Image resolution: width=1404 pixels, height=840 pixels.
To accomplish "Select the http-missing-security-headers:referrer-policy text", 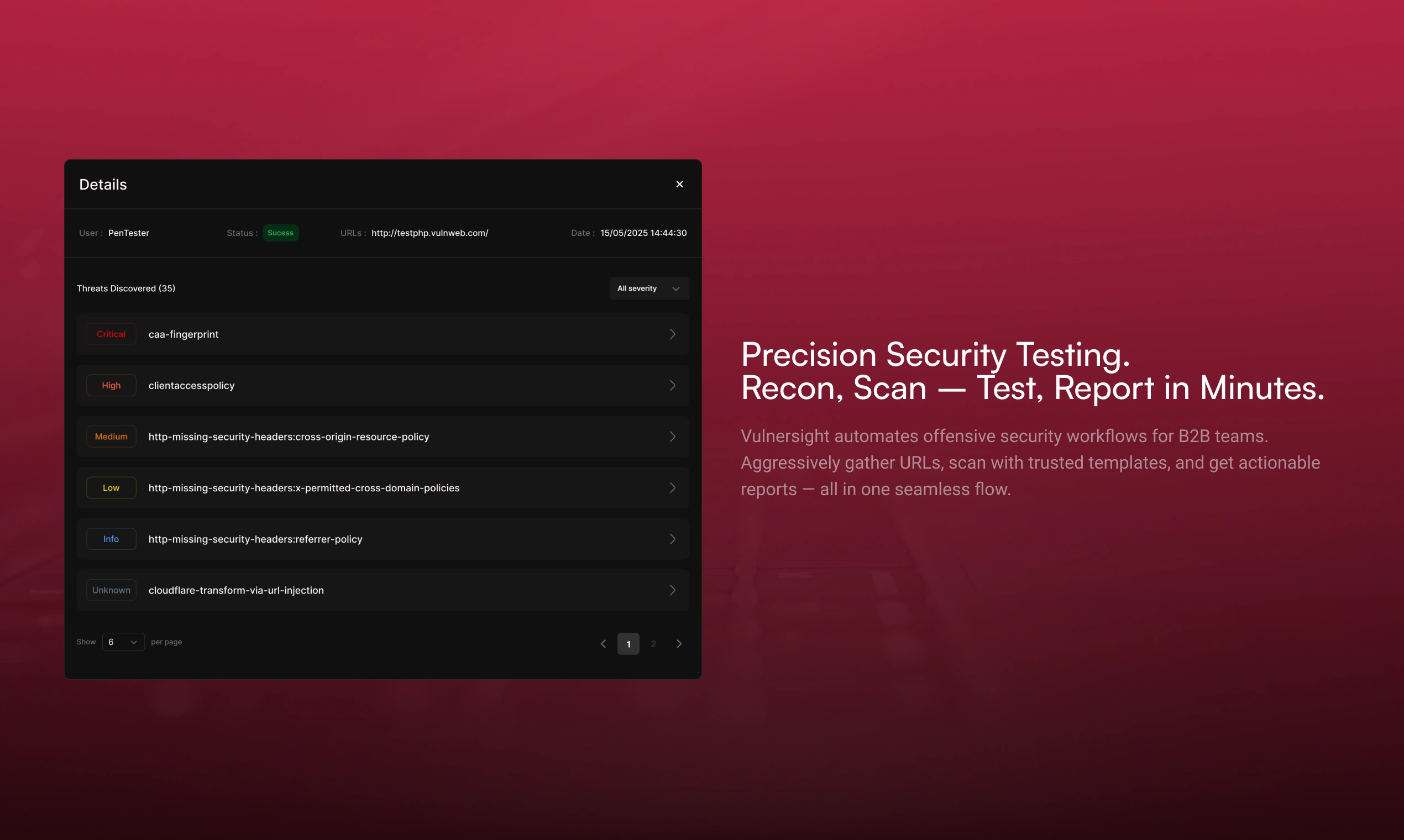I will 255,539.
